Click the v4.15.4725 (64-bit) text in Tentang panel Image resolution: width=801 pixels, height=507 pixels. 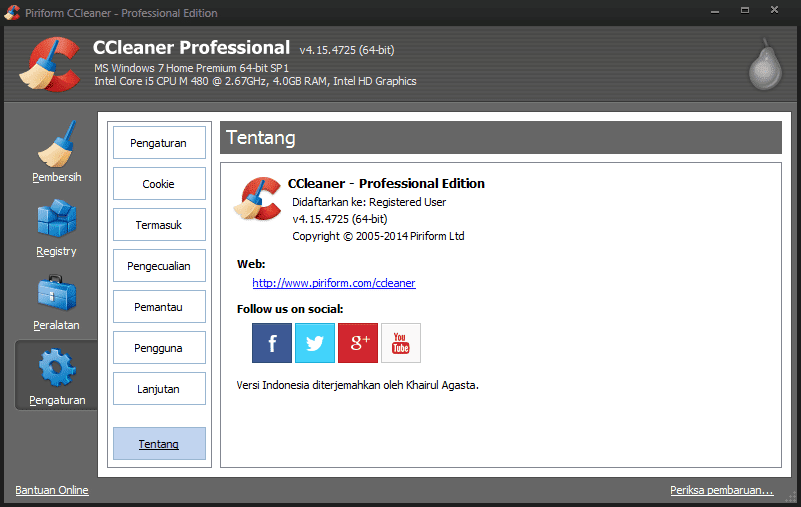[340, 219]
